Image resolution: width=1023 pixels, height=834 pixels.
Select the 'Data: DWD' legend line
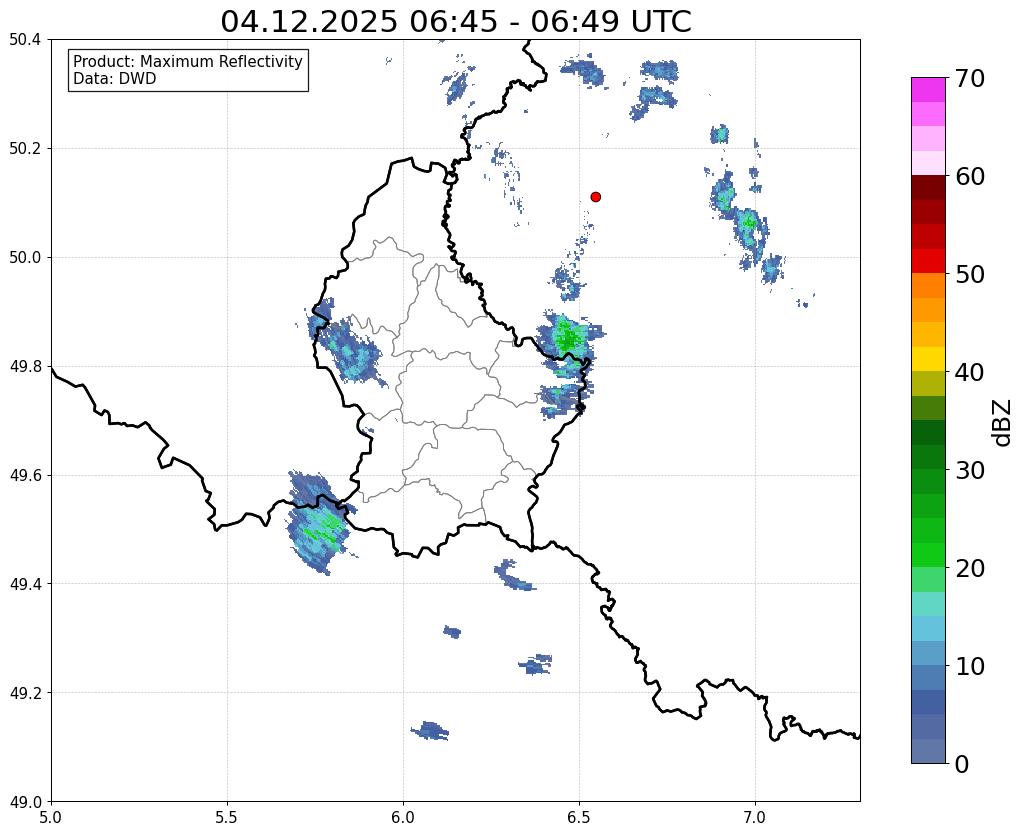click(x=115, y=79)
